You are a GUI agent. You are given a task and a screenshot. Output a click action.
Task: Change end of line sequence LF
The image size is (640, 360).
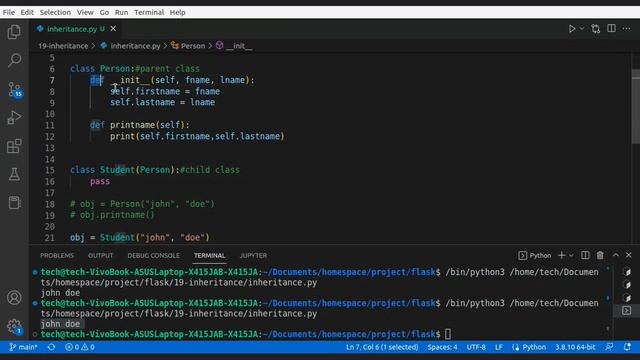coord(499,347)
